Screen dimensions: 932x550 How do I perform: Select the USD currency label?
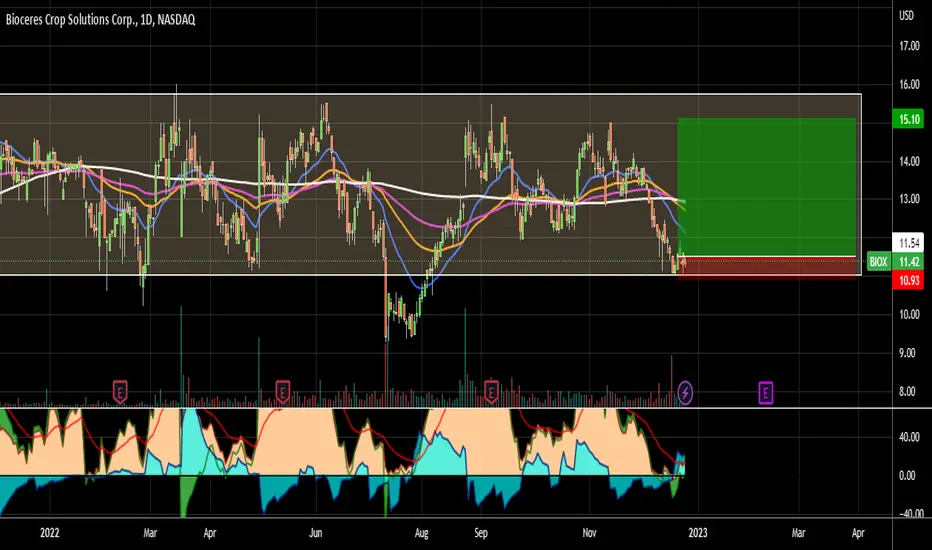coord(906,15)
